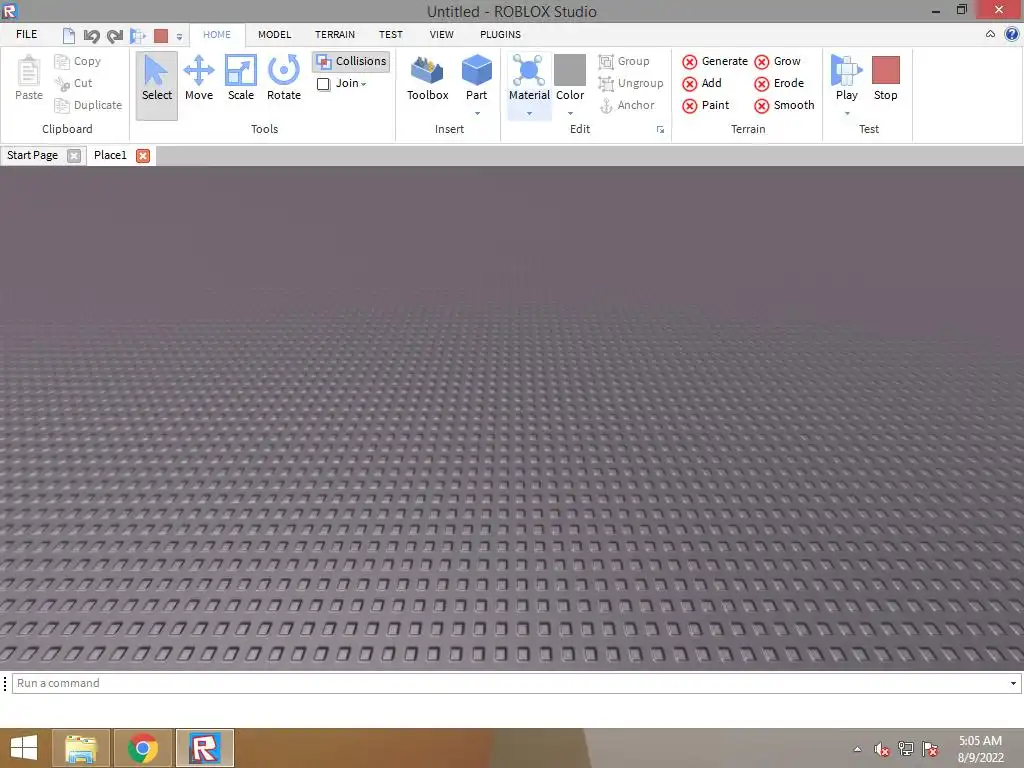Insert a new Part
This screenshot has height=768, width=1024.
coord(476,72)
